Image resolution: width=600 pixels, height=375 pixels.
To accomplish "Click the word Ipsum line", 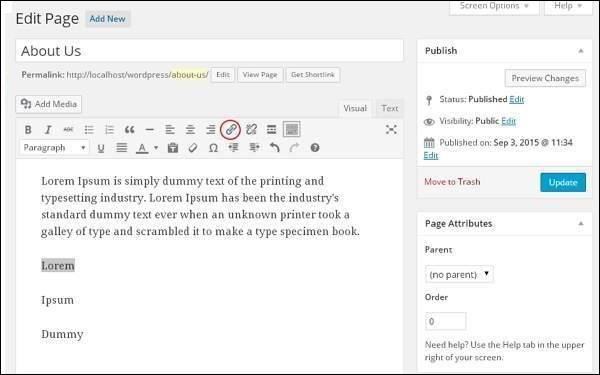I will pyautogui.click(x=57, y=300).
